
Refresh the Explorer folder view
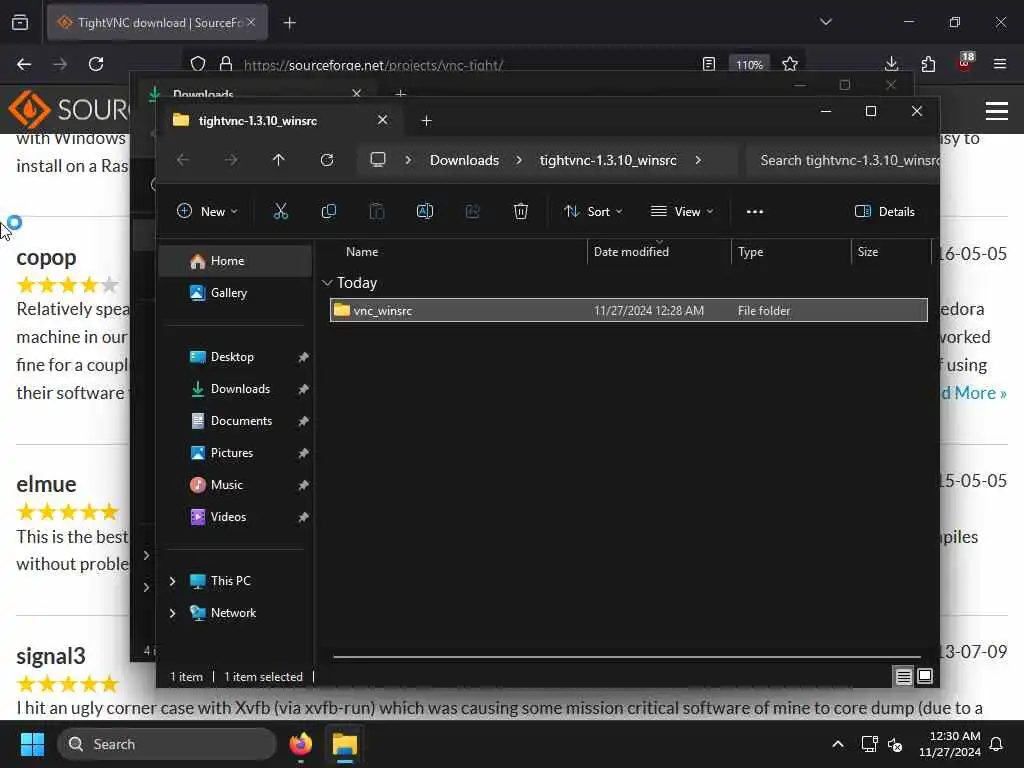click(x=327, y=160)
